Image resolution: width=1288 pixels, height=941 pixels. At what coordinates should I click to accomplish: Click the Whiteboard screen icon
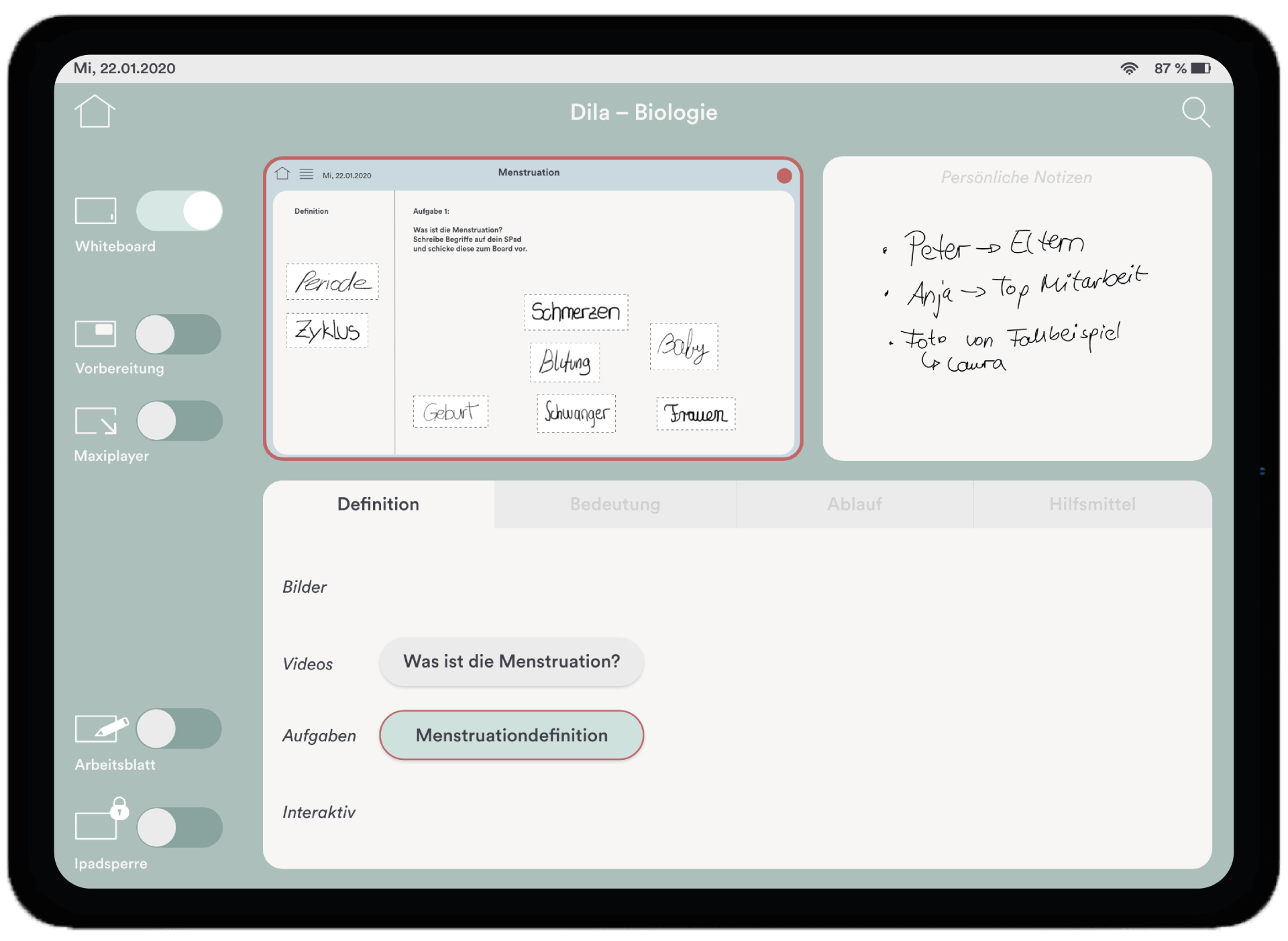(95, 211)
